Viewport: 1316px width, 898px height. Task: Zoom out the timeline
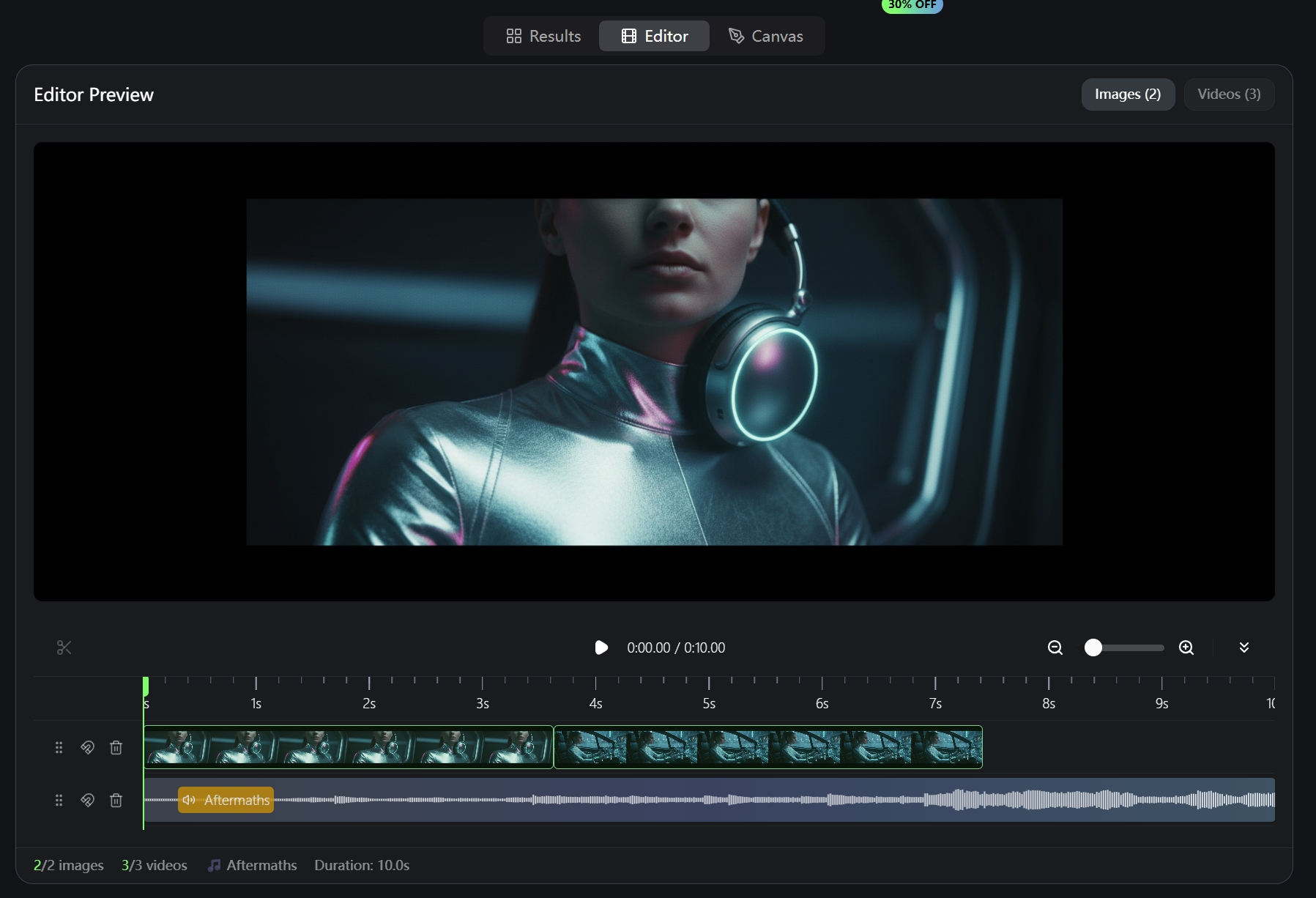coord(1055,647)
